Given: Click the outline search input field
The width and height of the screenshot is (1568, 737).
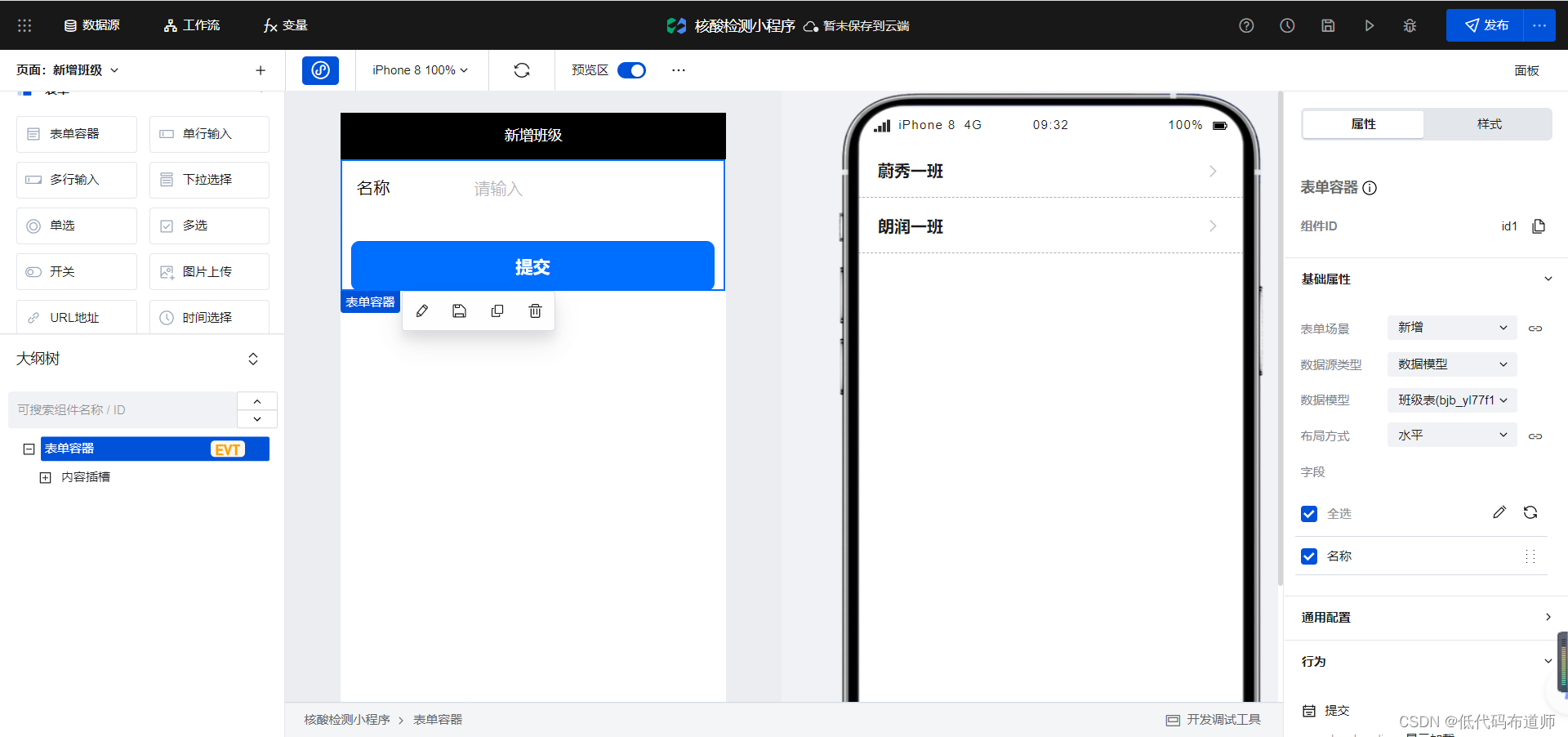Looking at the screenshot, I should click(x=122, y=410).
